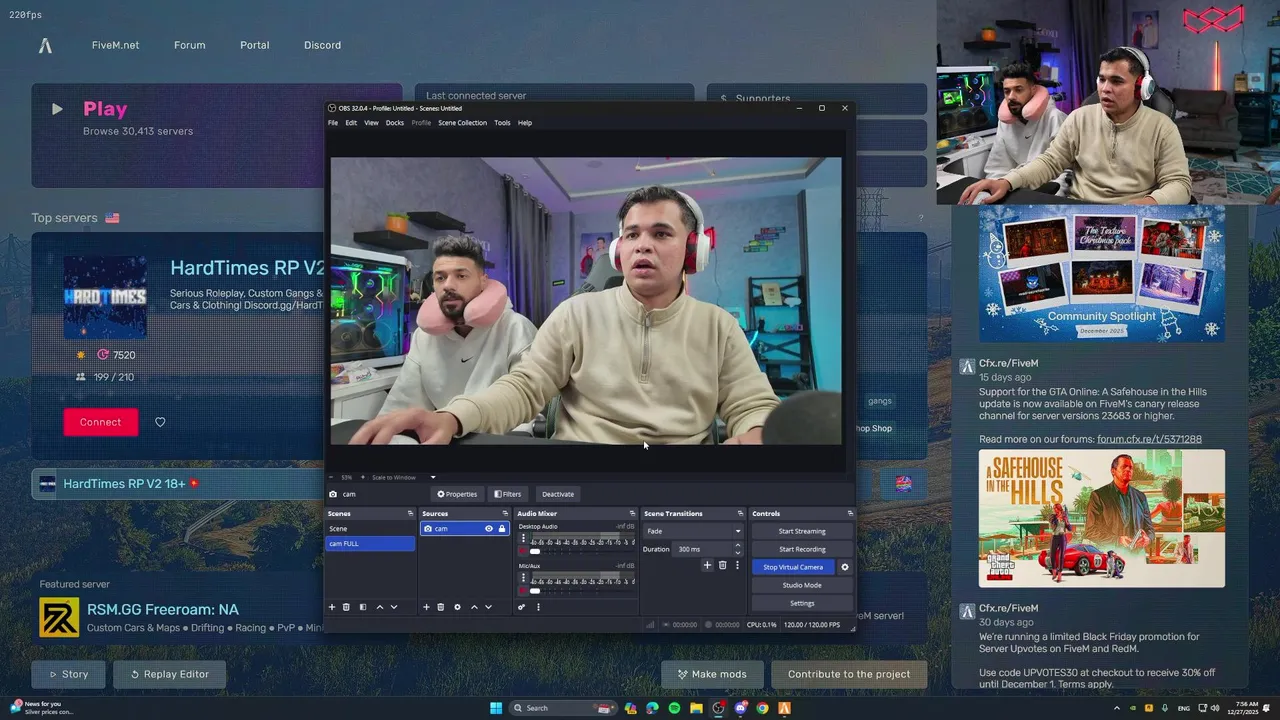Open Audio Mixer bottom three-dot menu
Viewport: 1280px width, 720px height.
[538, 607]
